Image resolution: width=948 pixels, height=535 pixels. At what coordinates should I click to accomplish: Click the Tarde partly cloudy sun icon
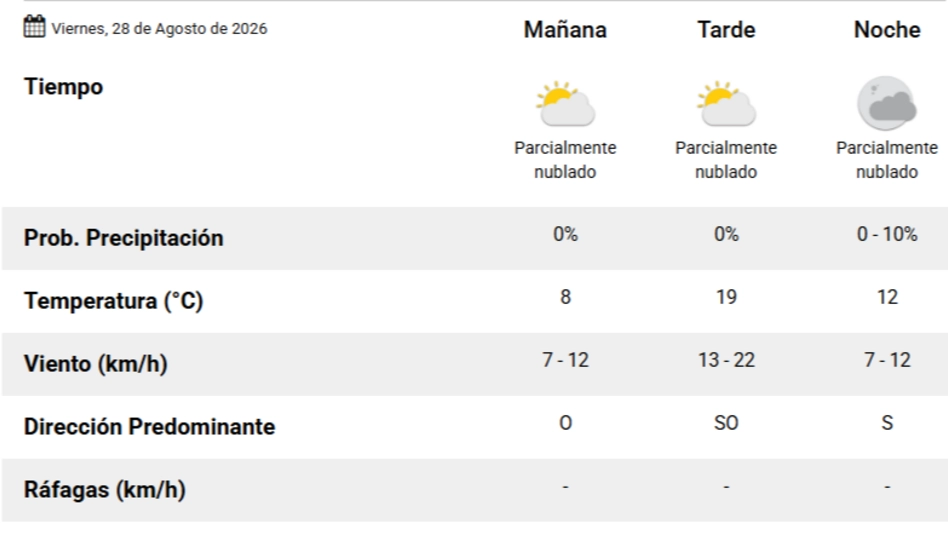coord(726,103)
